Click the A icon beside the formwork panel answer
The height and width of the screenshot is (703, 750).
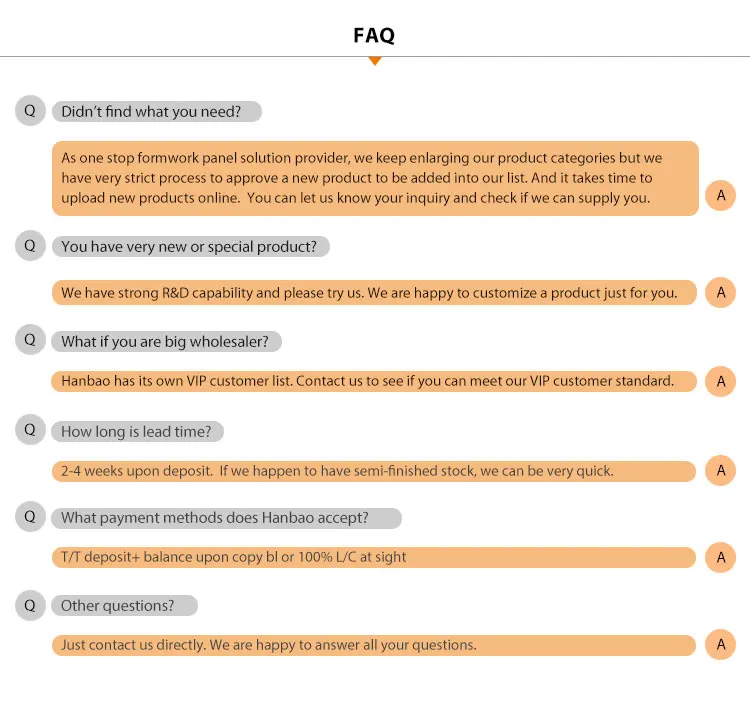point(720,195)
